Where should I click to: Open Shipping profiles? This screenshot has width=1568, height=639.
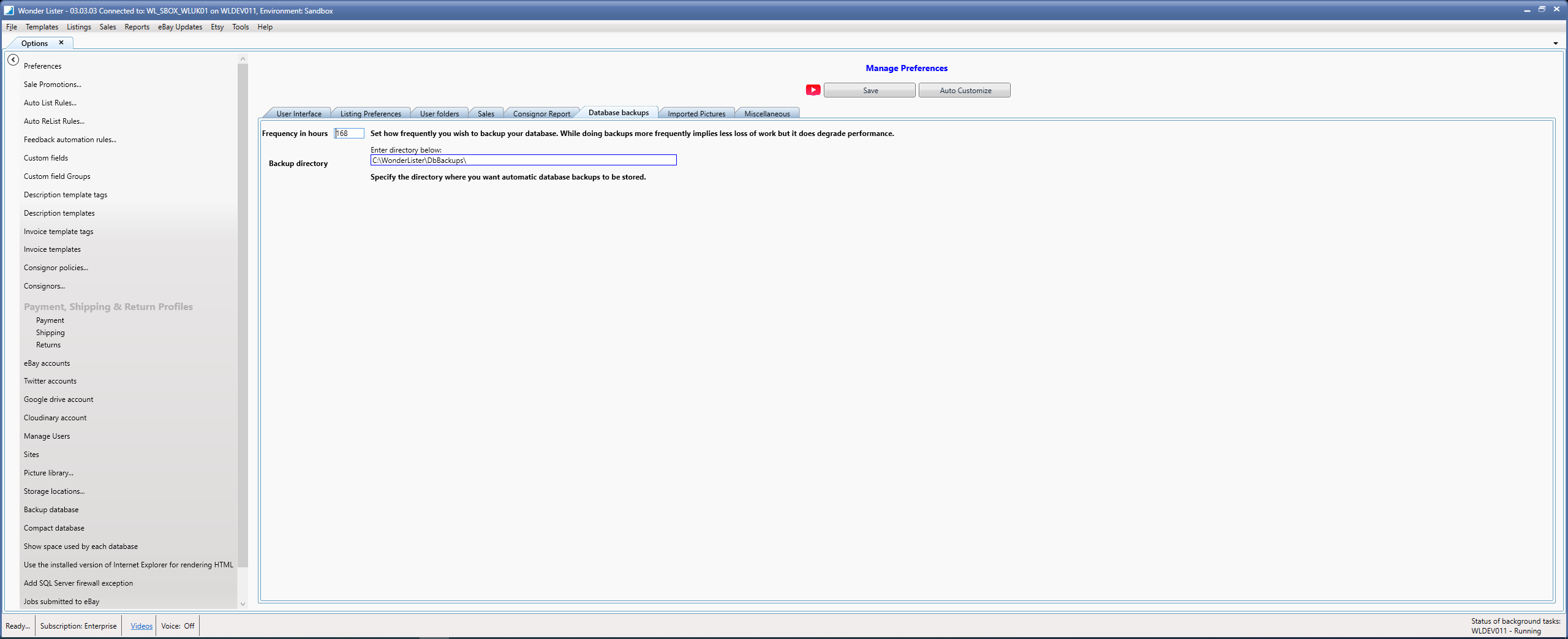click(50, 333)
